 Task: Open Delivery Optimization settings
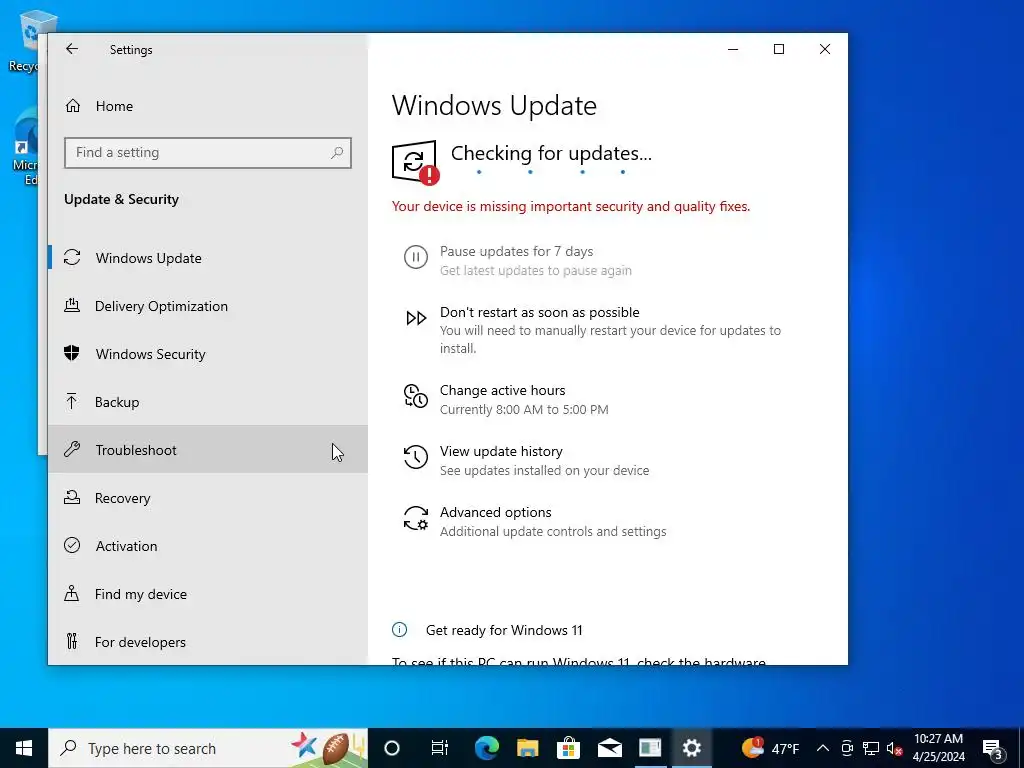pyautogui.click(x=208, y=306)
